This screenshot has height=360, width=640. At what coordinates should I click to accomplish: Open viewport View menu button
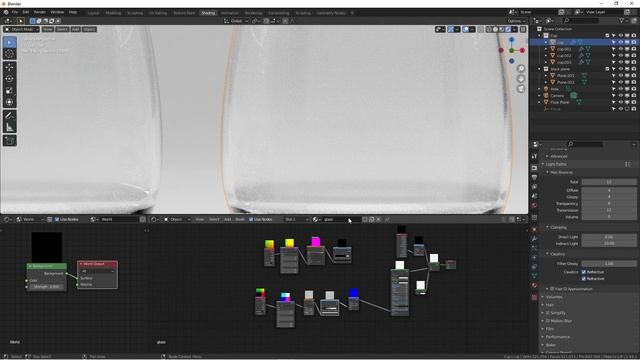pyautogui.click(x=48, y=29)
